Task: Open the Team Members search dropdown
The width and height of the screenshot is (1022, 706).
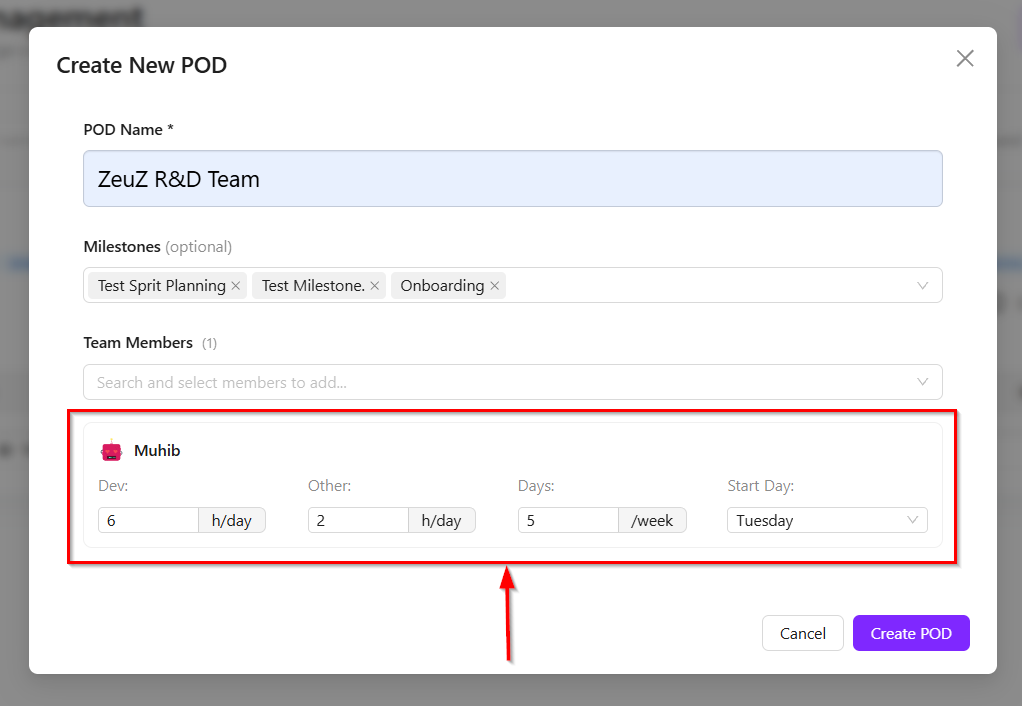Action: (512, 382)
